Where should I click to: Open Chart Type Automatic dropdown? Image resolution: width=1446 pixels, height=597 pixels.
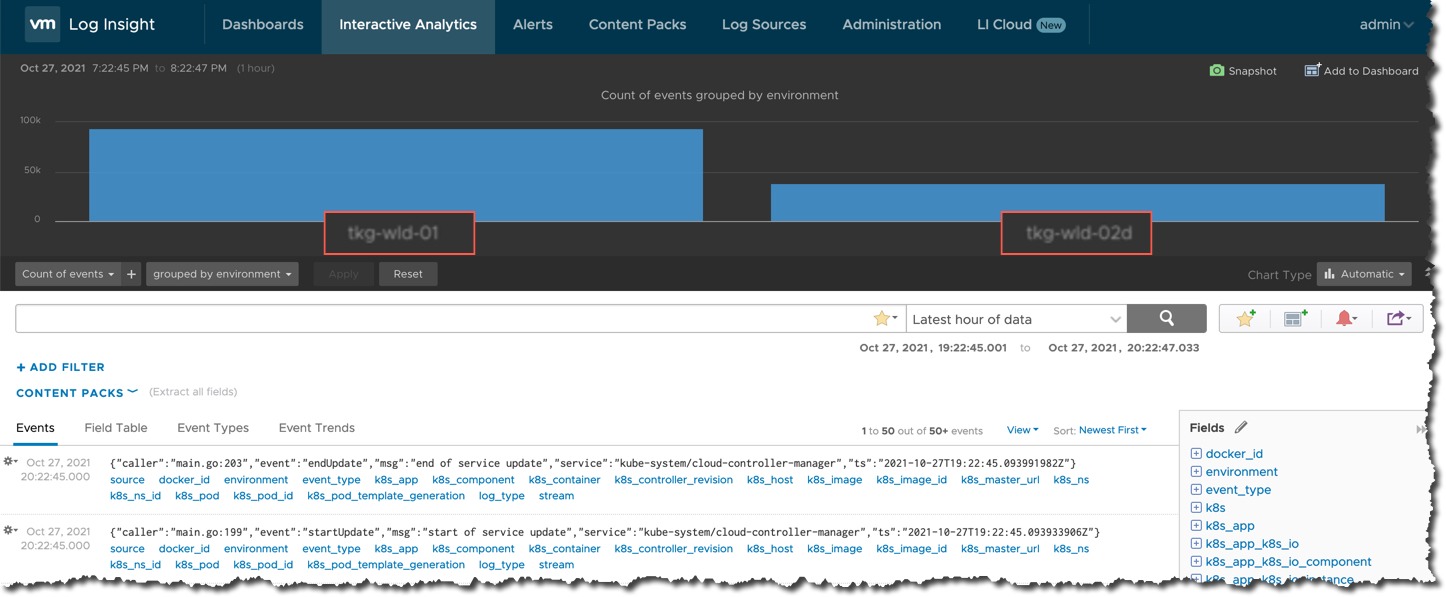point(1364,274)
